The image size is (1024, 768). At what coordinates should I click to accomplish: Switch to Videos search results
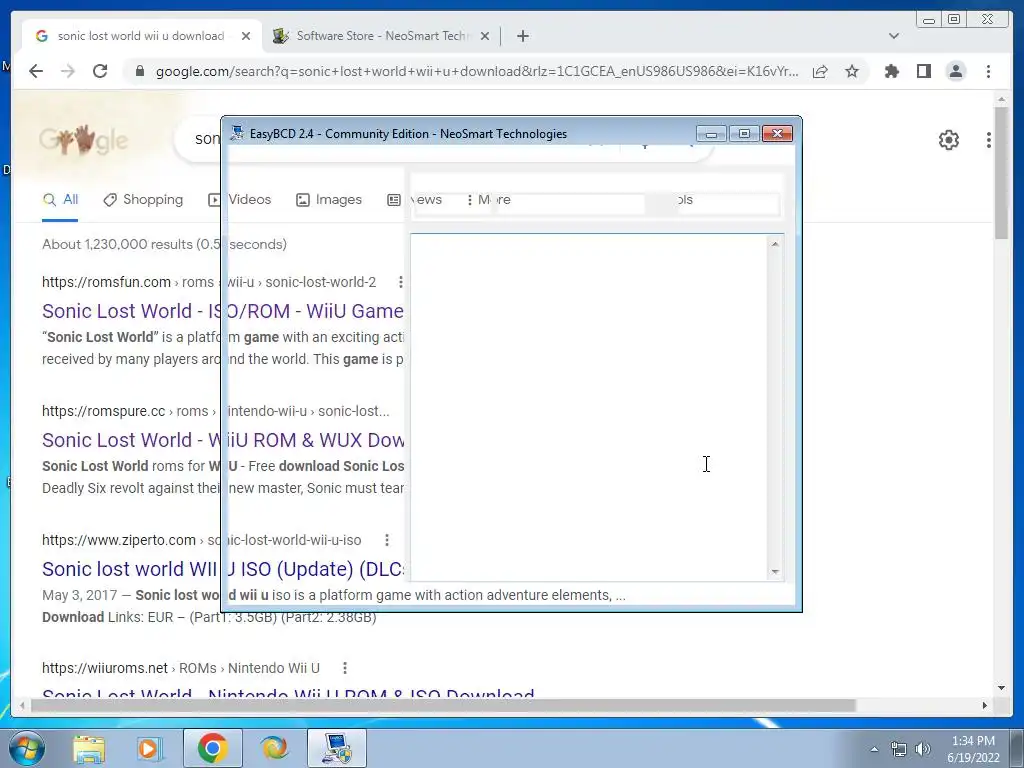(x=240, y=200)
